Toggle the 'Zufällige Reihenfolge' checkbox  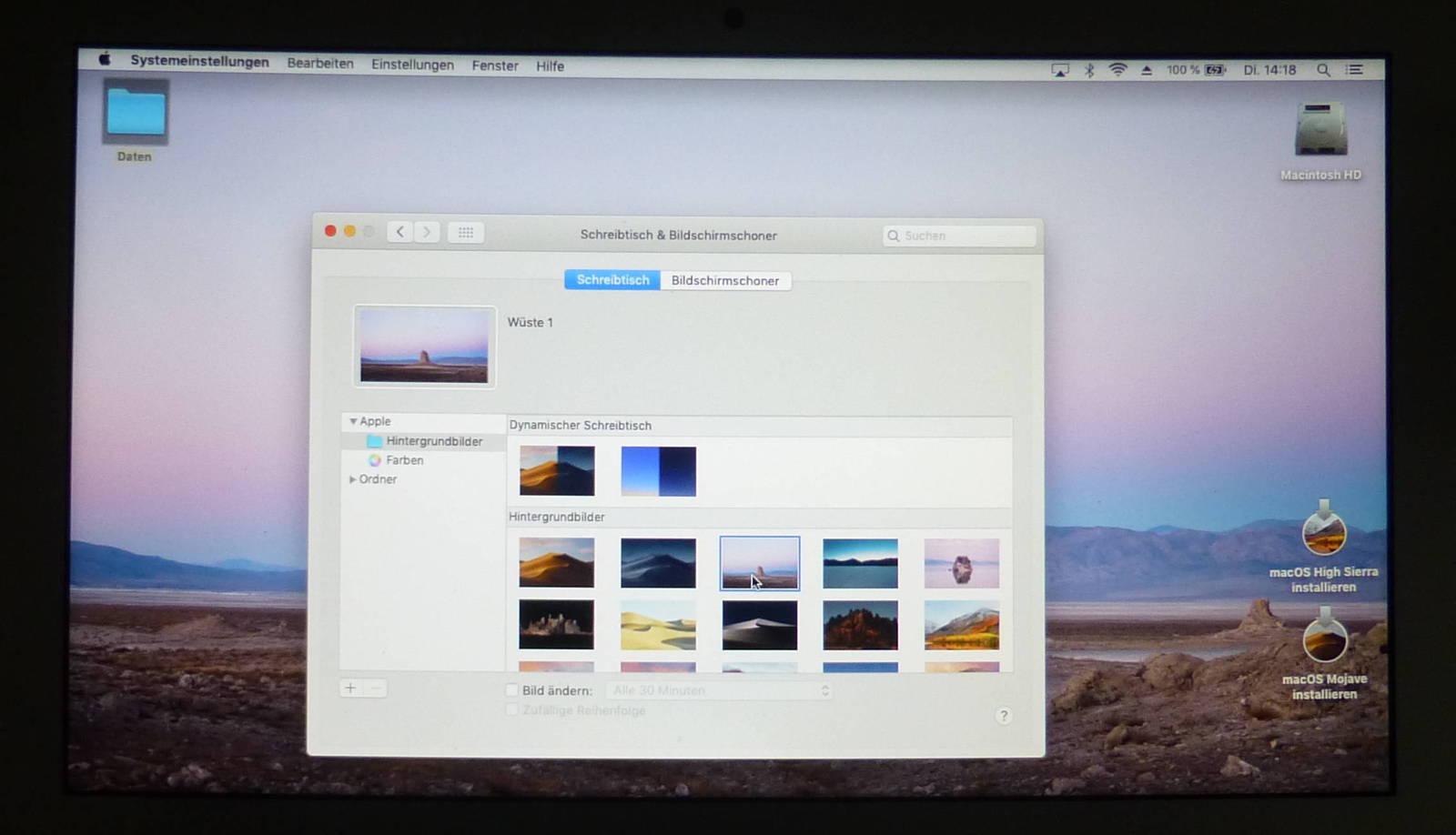click(512, 710)
